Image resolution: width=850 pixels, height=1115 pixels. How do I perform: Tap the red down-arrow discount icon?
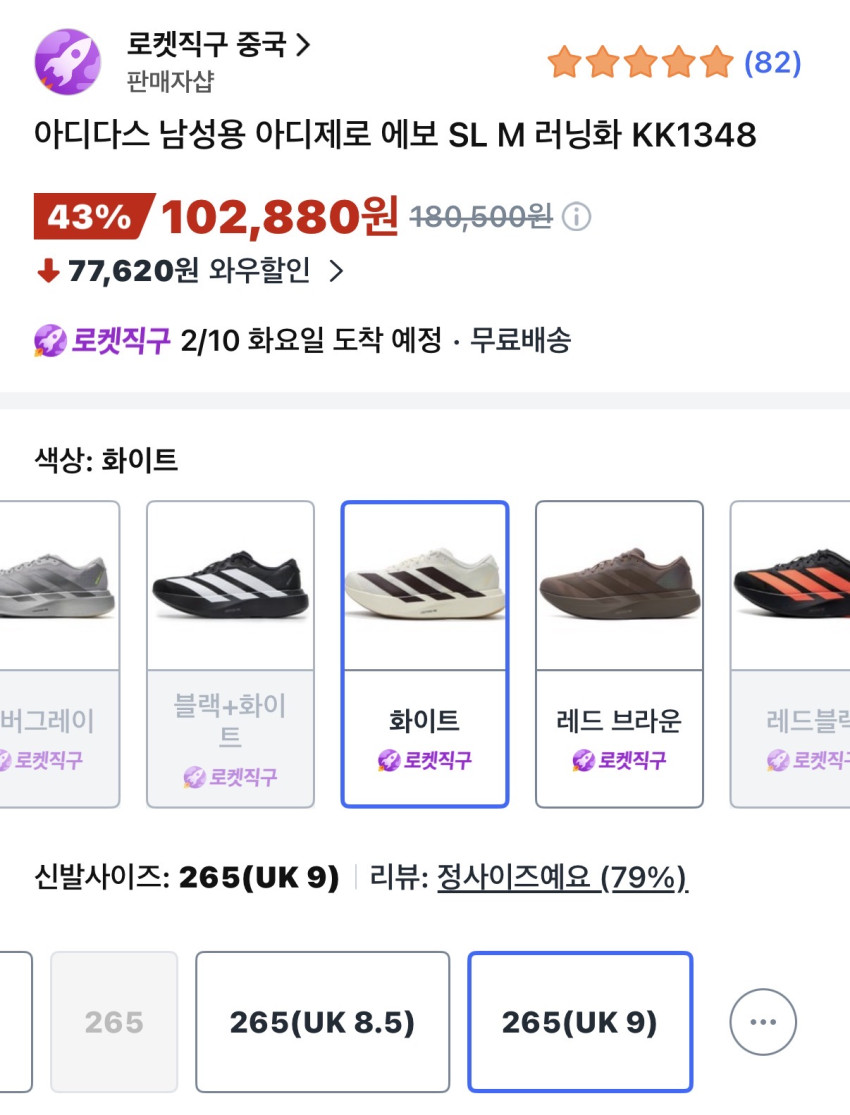(x=48, y=271)
